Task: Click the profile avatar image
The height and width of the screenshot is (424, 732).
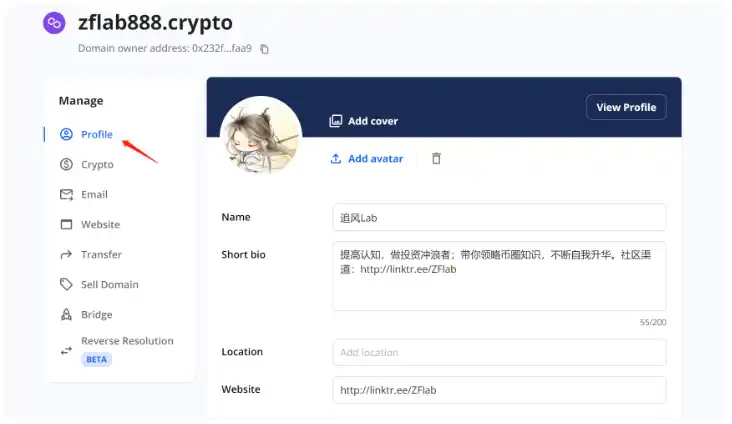Action: click(261, 136)
